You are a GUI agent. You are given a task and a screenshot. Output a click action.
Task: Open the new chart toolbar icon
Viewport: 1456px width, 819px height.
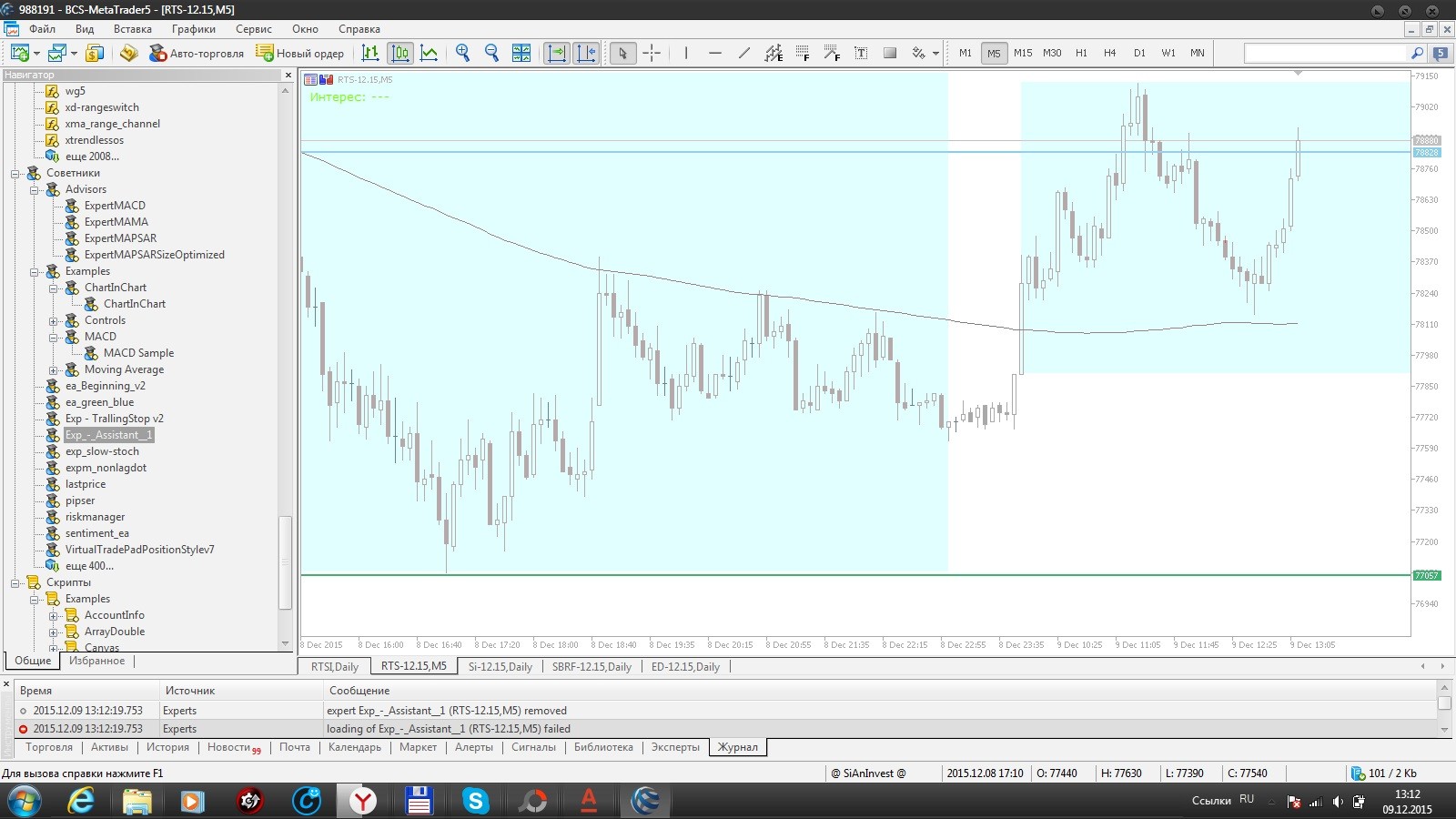coord(19,53)
